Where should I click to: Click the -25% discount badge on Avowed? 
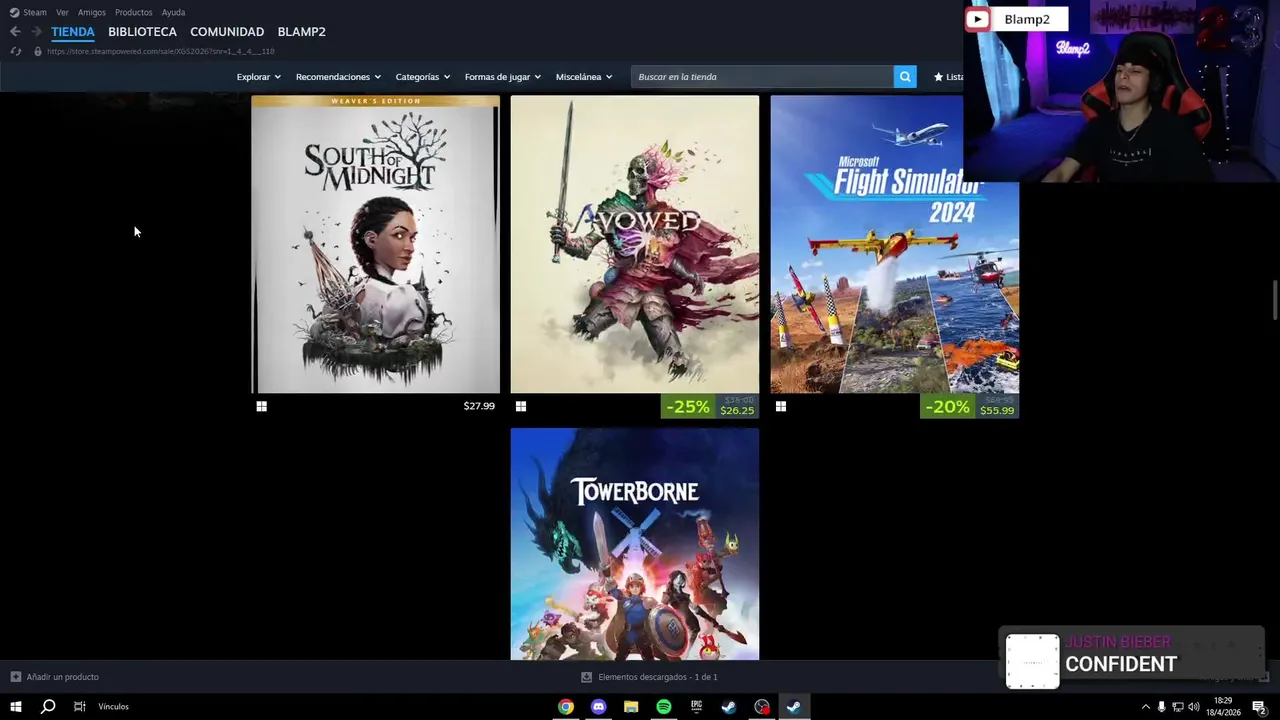688,407
